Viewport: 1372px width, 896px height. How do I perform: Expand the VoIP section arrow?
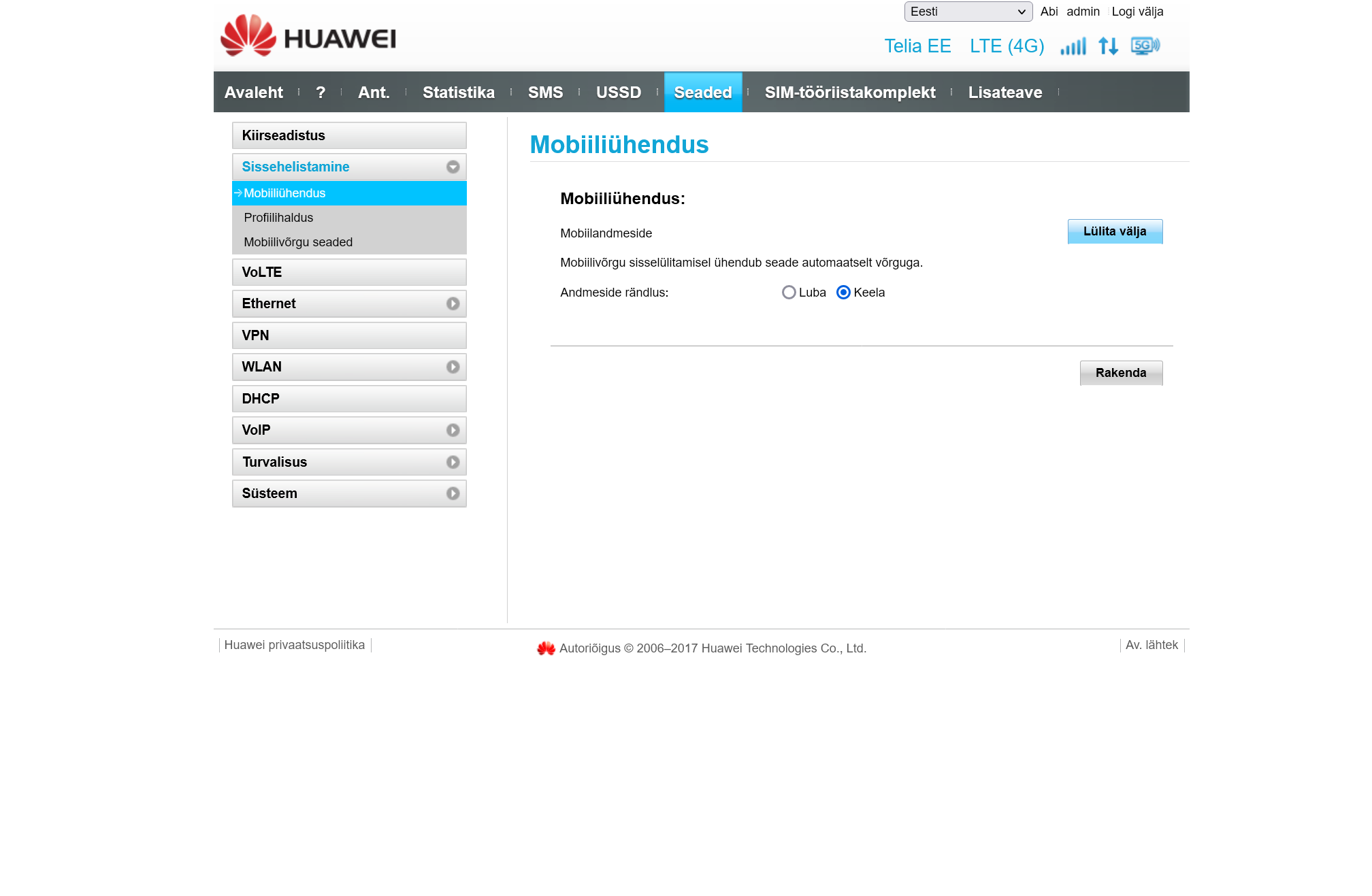[x=453, y=431]
